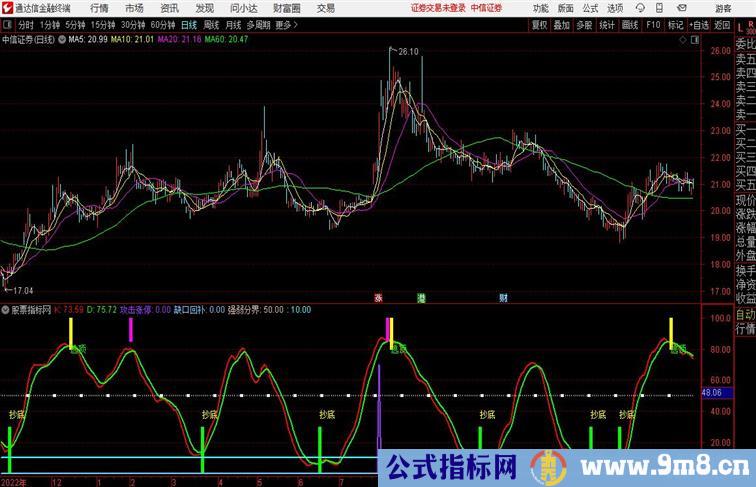Open the 发现 menu

(204, 8)
